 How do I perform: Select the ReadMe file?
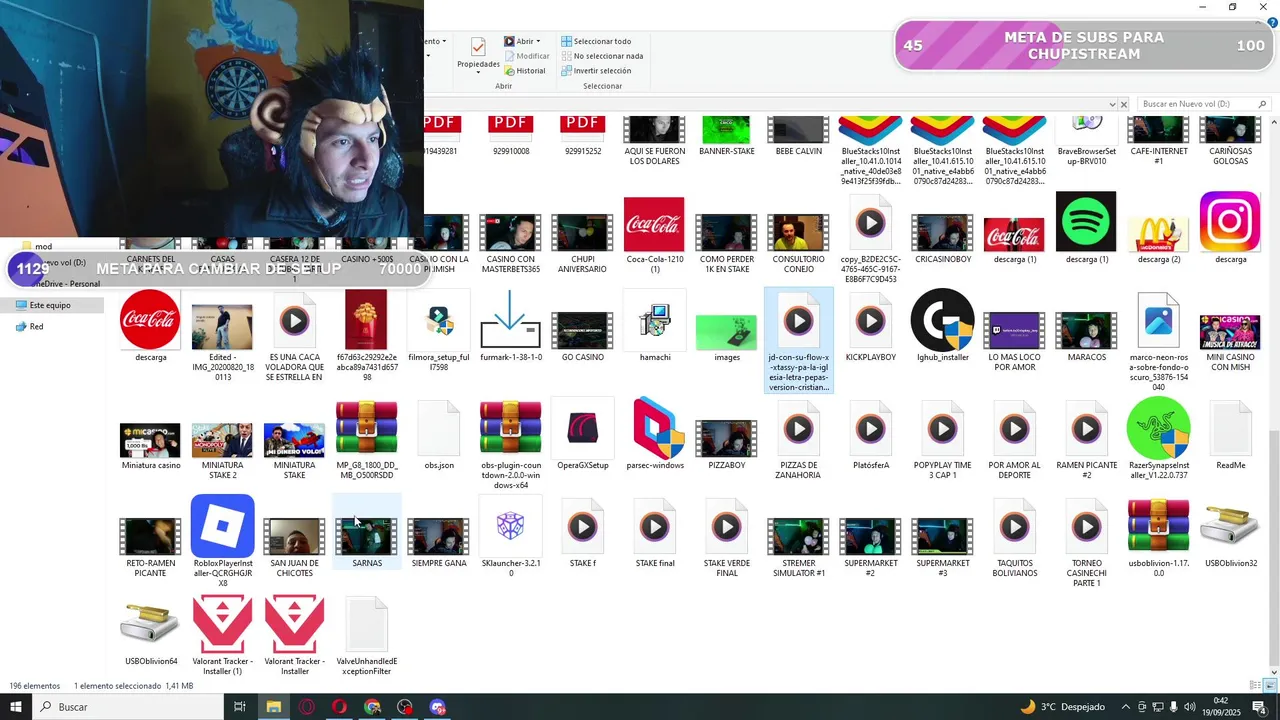coord(1230,428)
